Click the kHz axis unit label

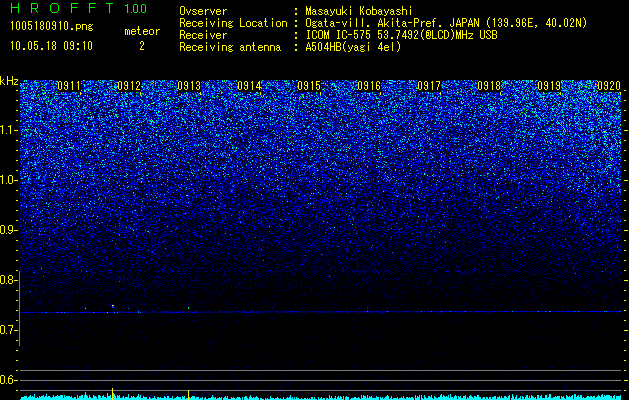click(x=9, y=81)
